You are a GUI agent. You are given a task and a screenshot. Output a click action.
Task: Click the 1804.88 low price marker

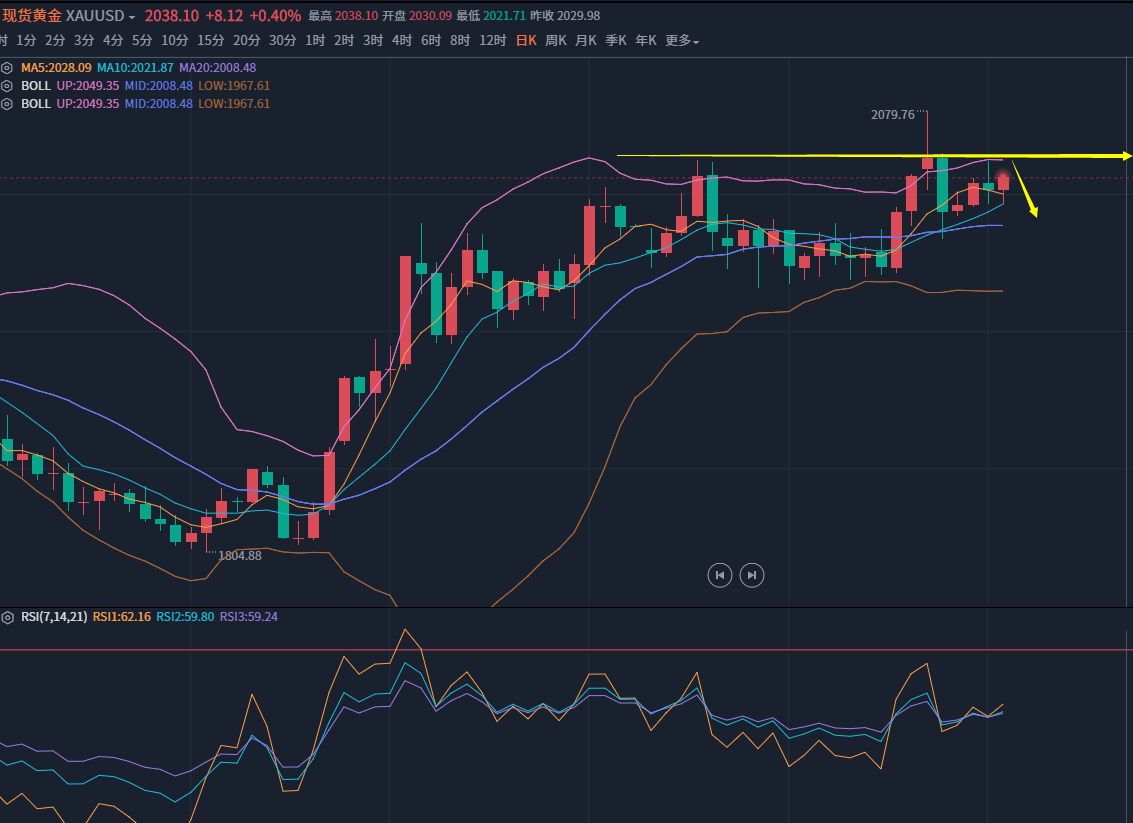pyautogui.click(x=239, y=555)
